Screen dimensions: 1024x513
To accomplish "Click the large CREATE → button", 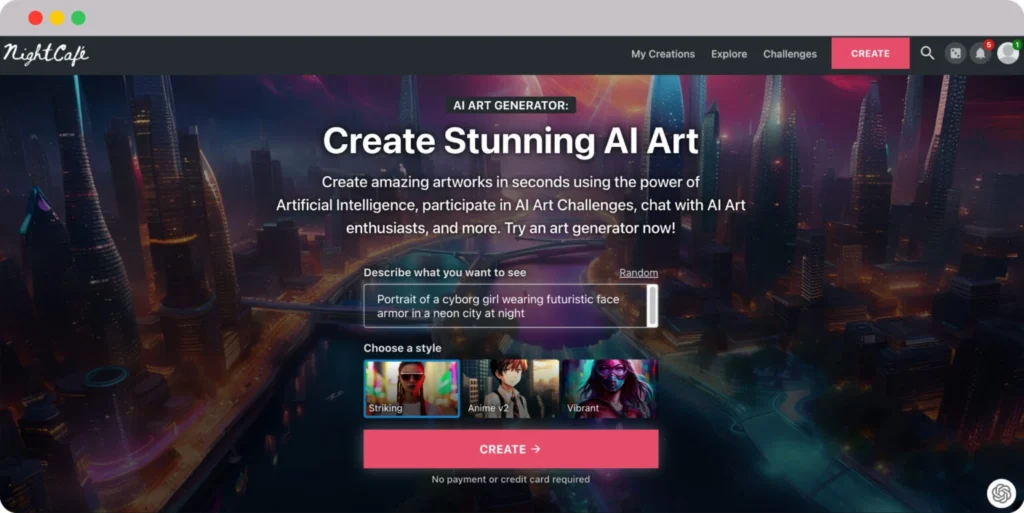I will 511,449.
